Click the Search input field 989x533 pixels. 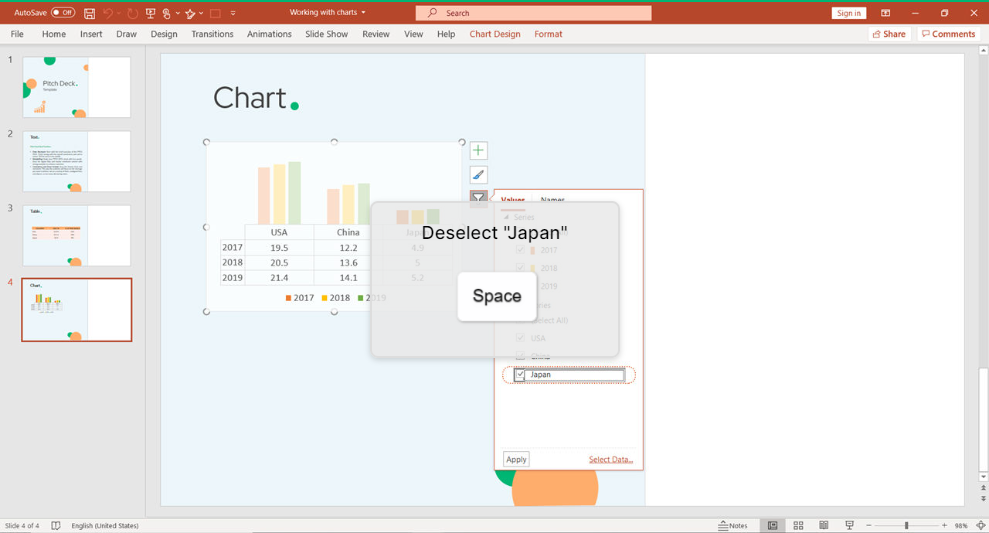point(534,13)
